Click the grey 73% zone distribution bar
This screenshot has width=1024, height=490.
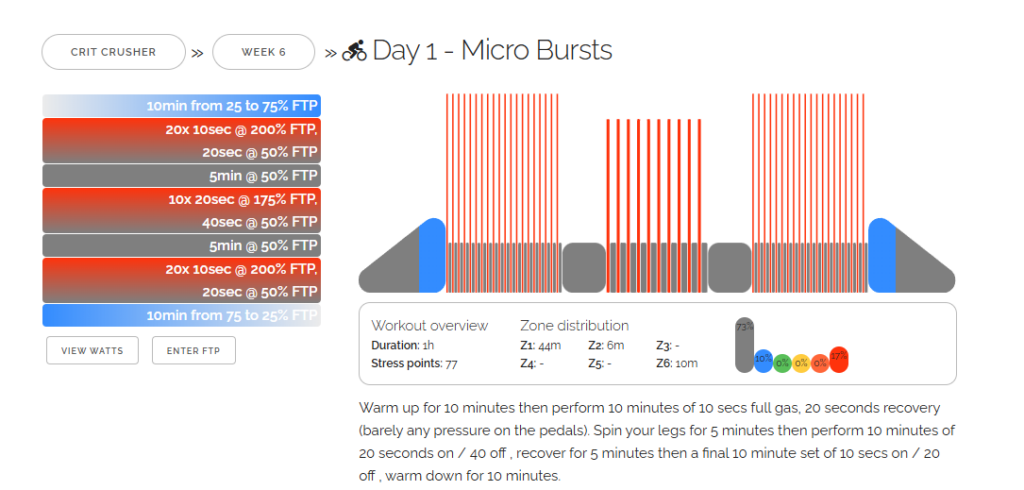click(x=744, y=345)
